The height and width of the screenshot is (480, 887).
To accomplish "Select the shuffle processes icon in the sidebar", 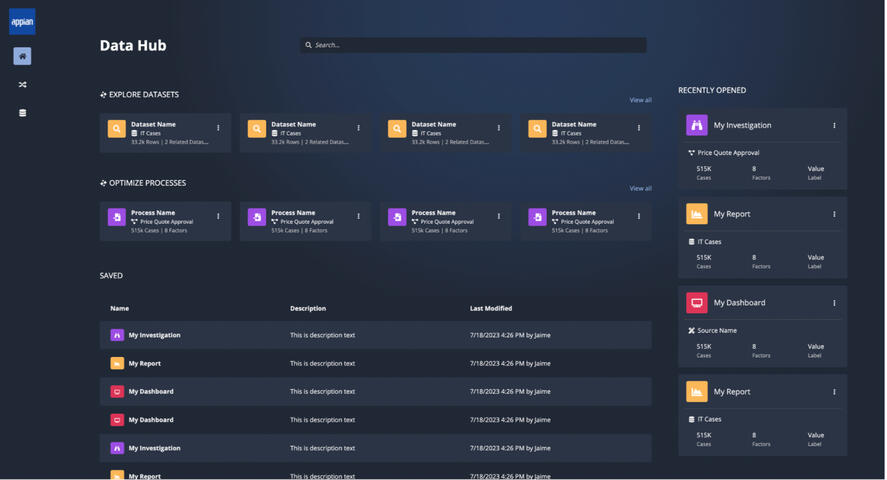I will (x=22, y=85).
